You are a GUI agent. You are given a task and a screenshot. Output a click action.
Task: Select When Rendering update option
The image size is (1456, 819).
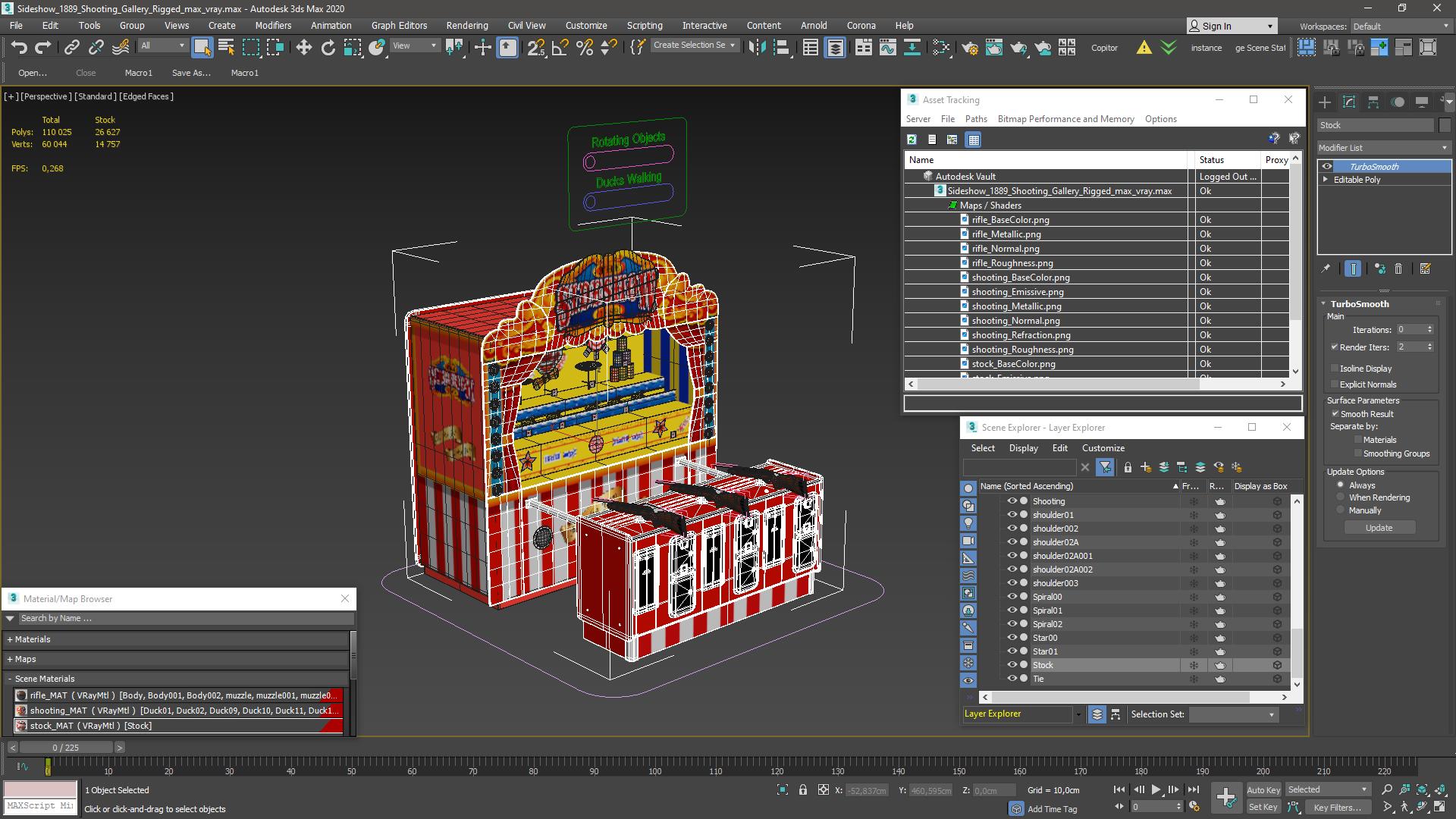(x=1341, y=497)
